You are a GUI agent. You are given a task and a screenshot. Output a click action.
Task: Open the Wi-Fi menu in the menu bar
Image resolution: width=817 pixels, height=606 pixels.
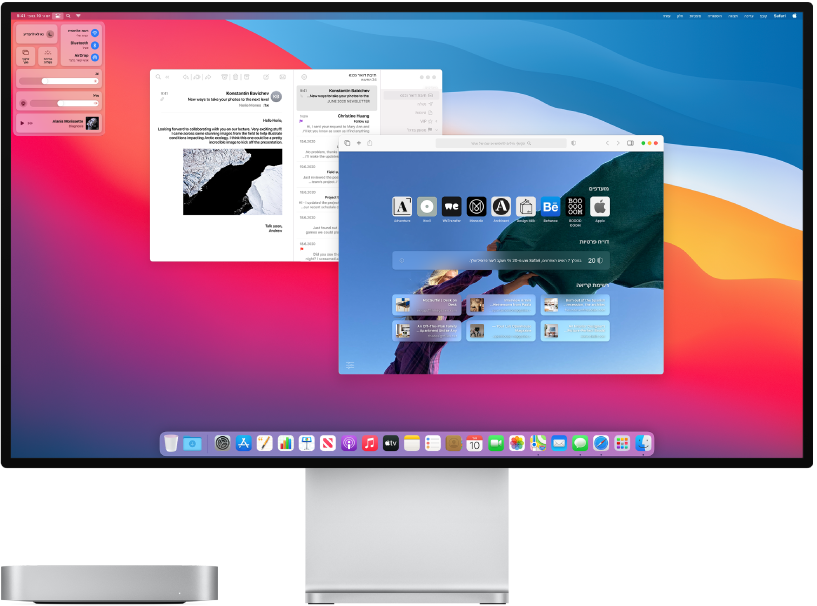tap(79, 16)
